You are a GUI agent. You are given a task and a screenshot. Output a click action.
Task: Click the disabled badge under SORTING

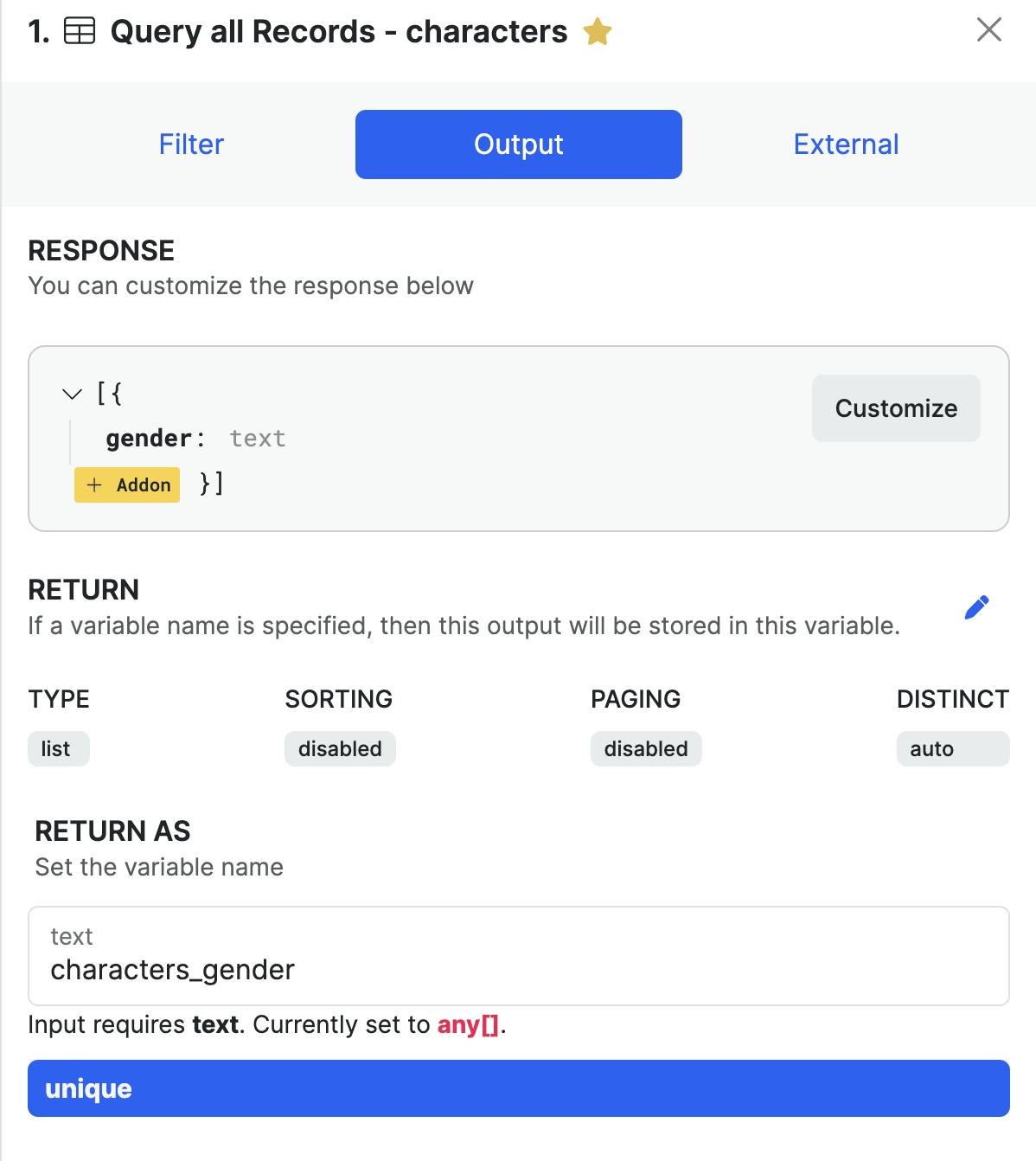coord(340,749)
